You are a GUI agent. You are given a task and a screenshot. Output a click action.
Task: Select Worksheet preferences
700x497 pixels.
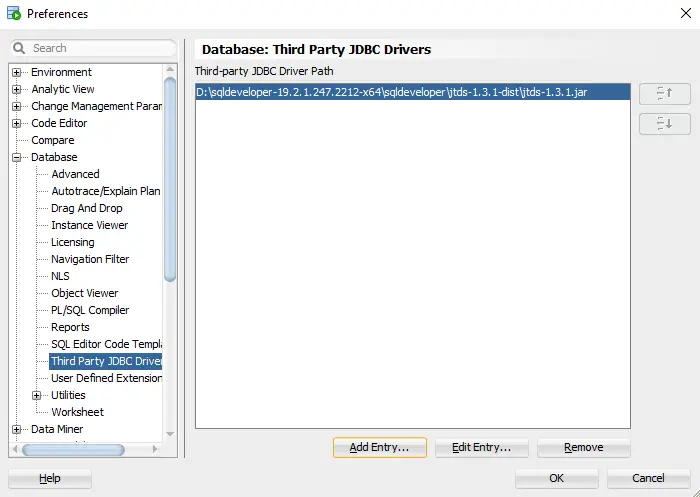pos(77,412)
